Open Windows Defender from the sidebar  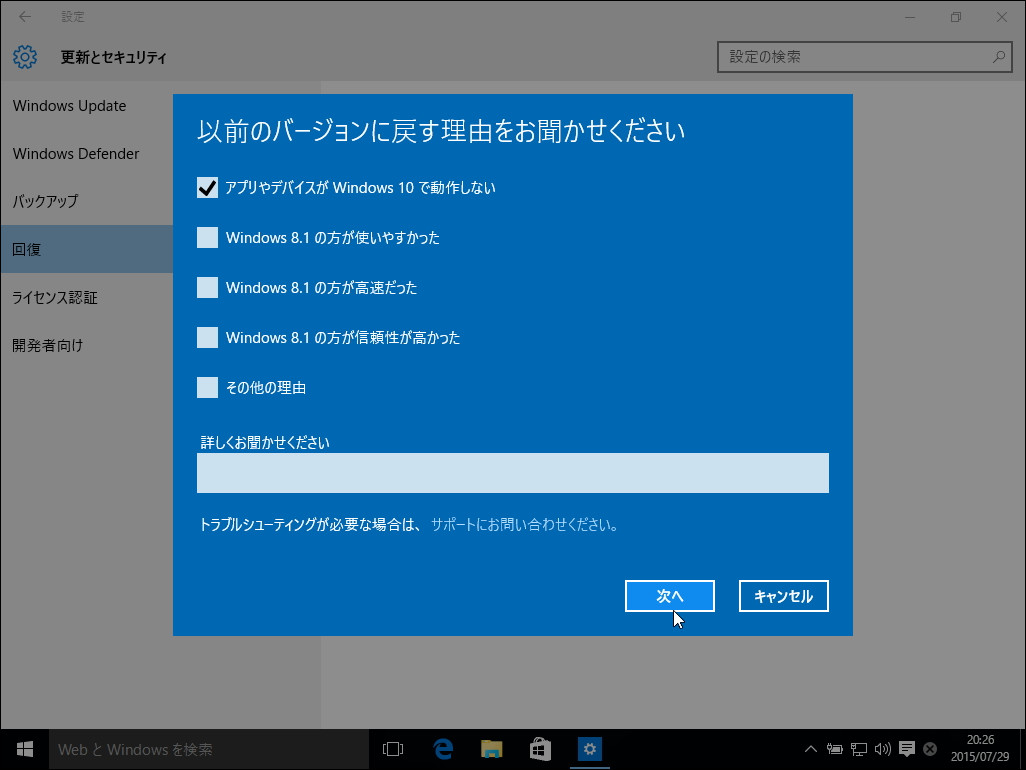(x=75, y=153)
